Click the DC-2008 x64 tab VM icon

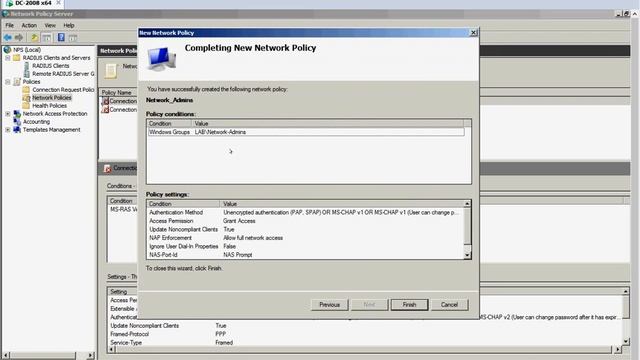click(9, 3)
